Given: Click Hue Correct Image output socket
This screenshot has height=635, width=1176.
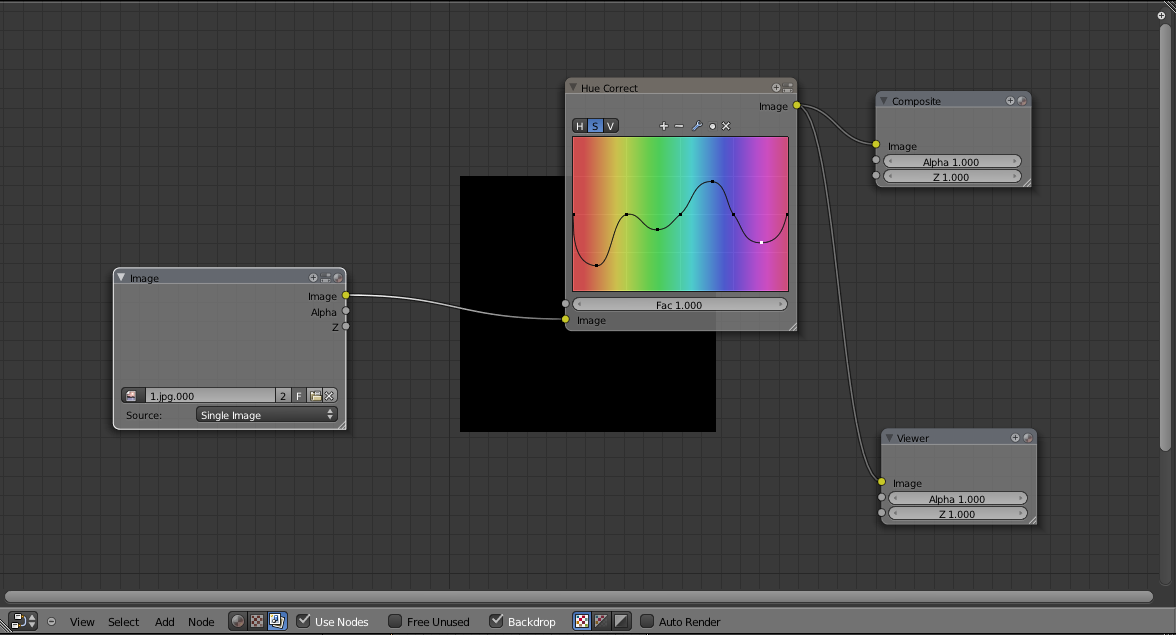Looking at the screenshot, I should tap(796, 105).
